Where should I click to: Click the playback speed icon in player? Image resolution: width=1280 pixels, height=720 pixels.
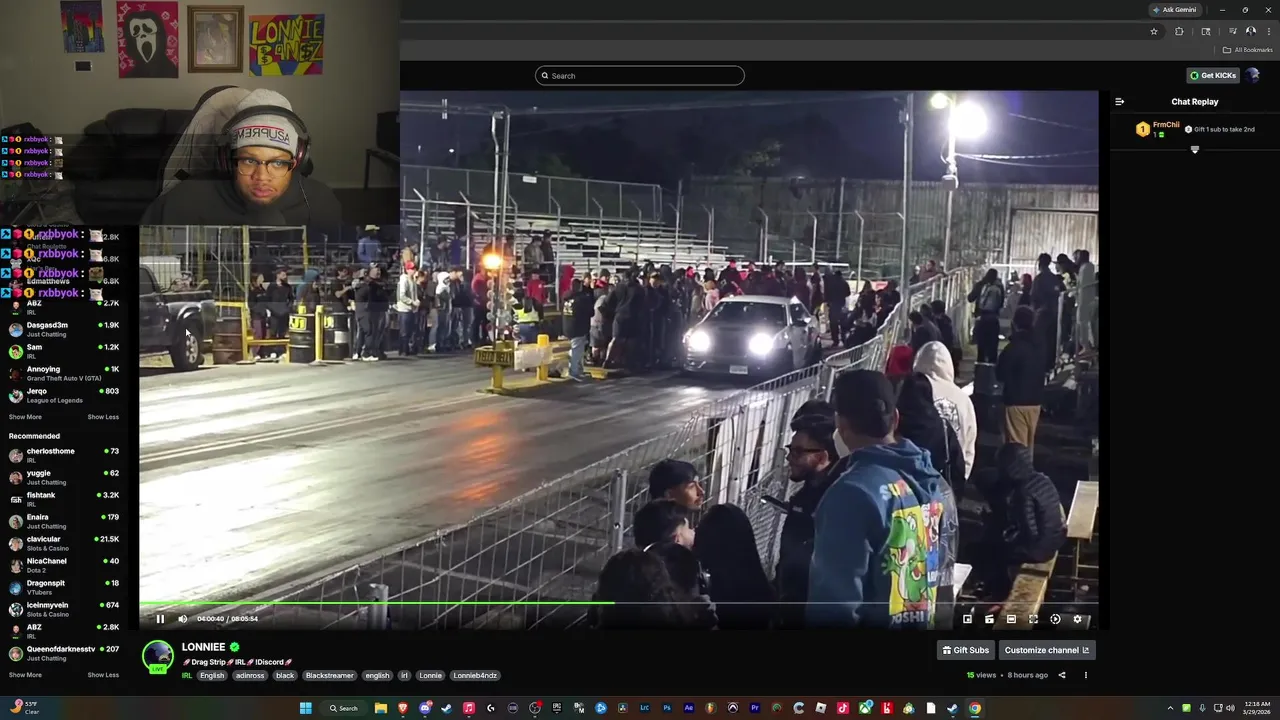click(x=1055, y=619)
